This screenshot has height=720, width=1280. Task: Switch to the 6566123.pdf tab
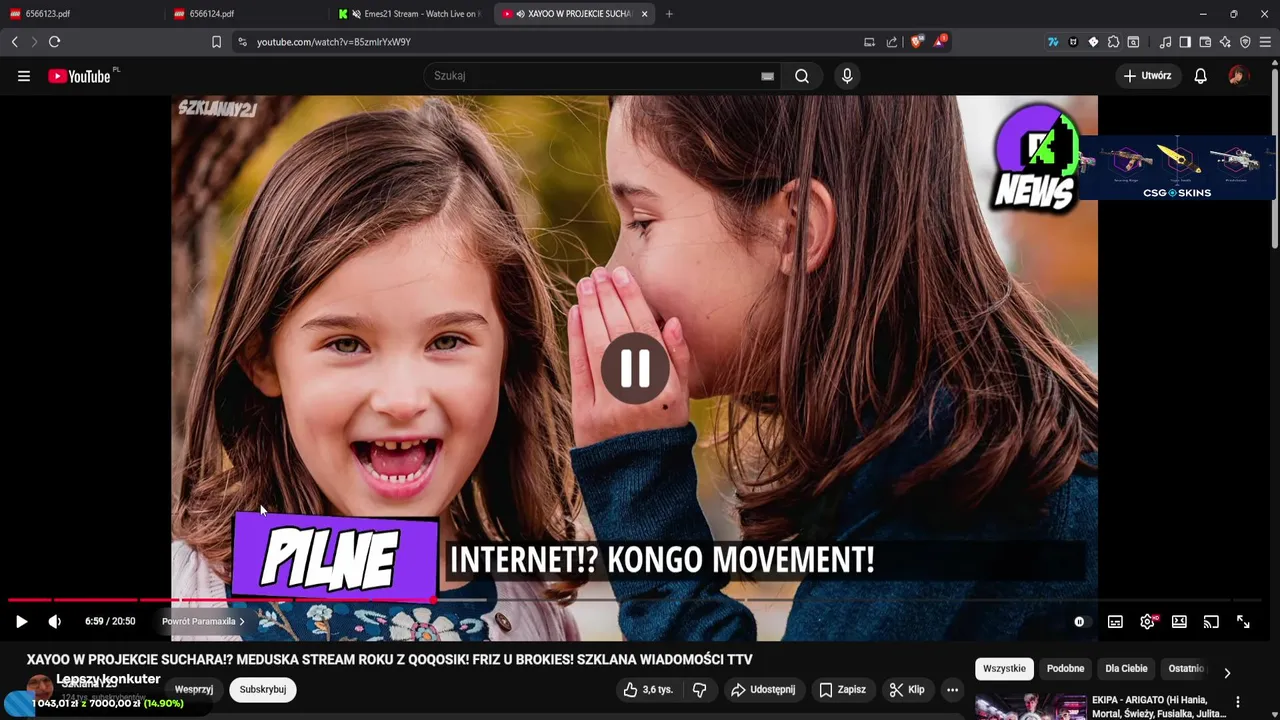pyautogui.click(x=83, y=14)
